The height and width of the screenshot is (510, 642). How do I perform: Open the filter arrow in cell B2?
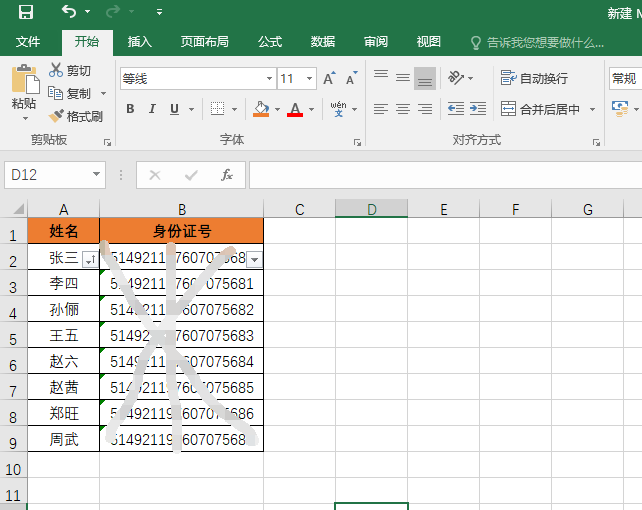tap(254, 260)
